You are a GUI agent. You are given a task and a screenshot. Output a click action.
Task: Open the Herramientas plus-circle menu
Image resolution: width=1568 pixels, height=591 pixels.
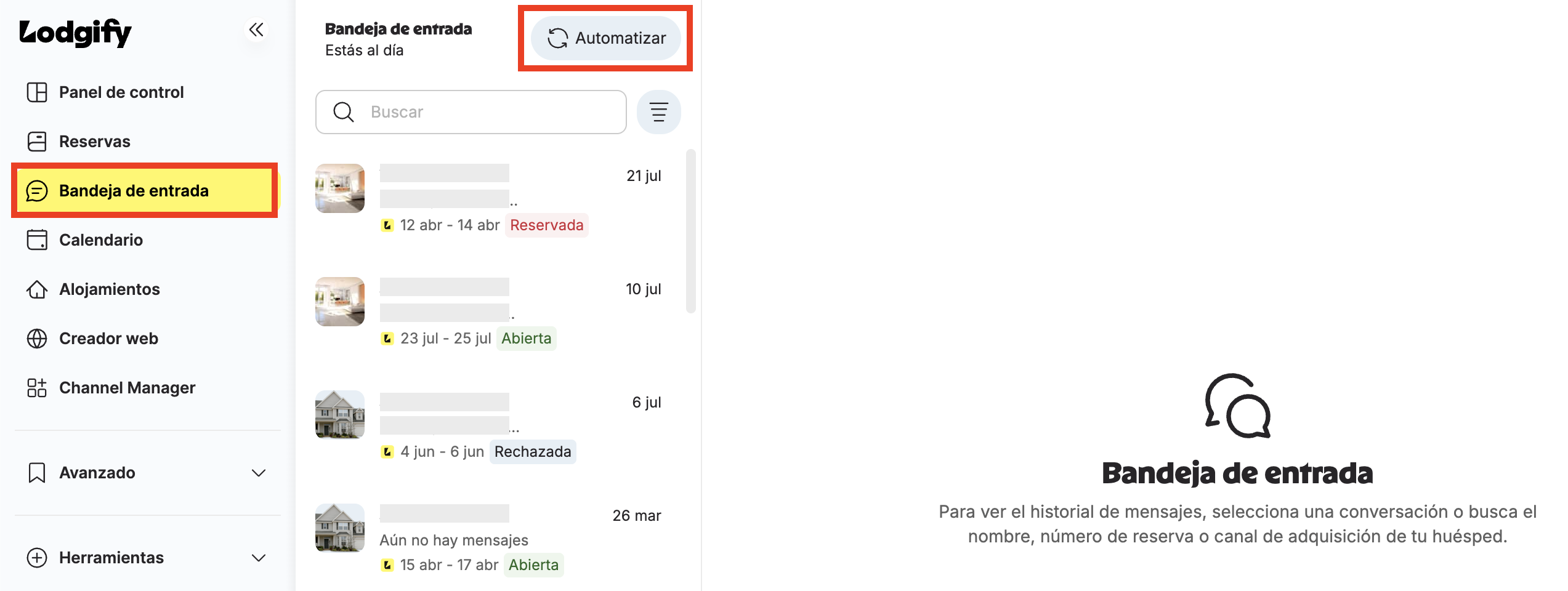(37, 558)
